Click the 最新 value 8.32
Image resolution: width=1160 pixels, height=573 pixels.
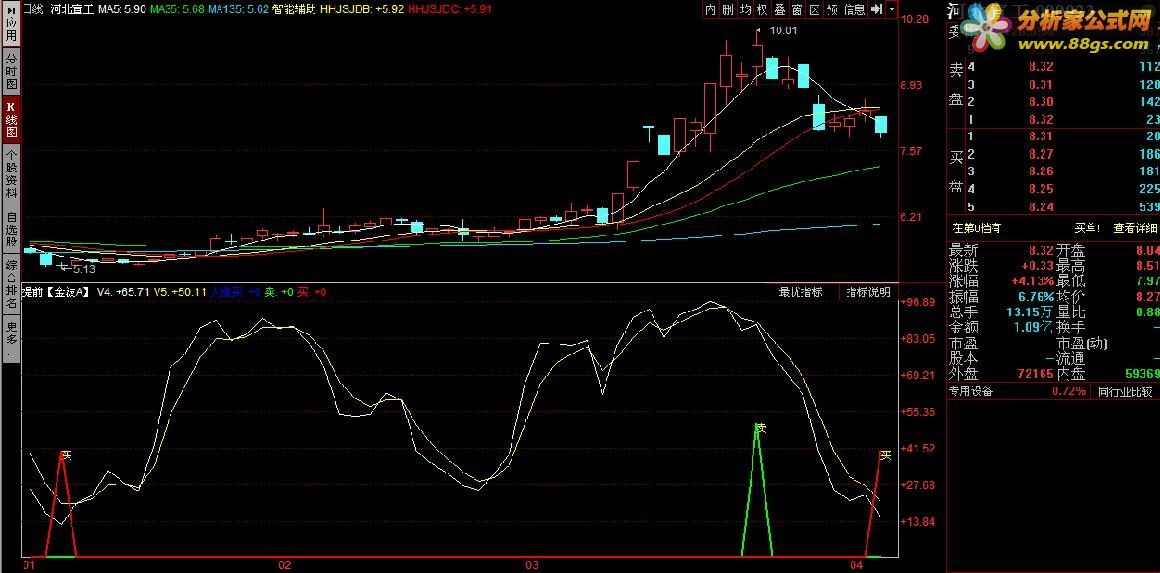pos(1040,250)
